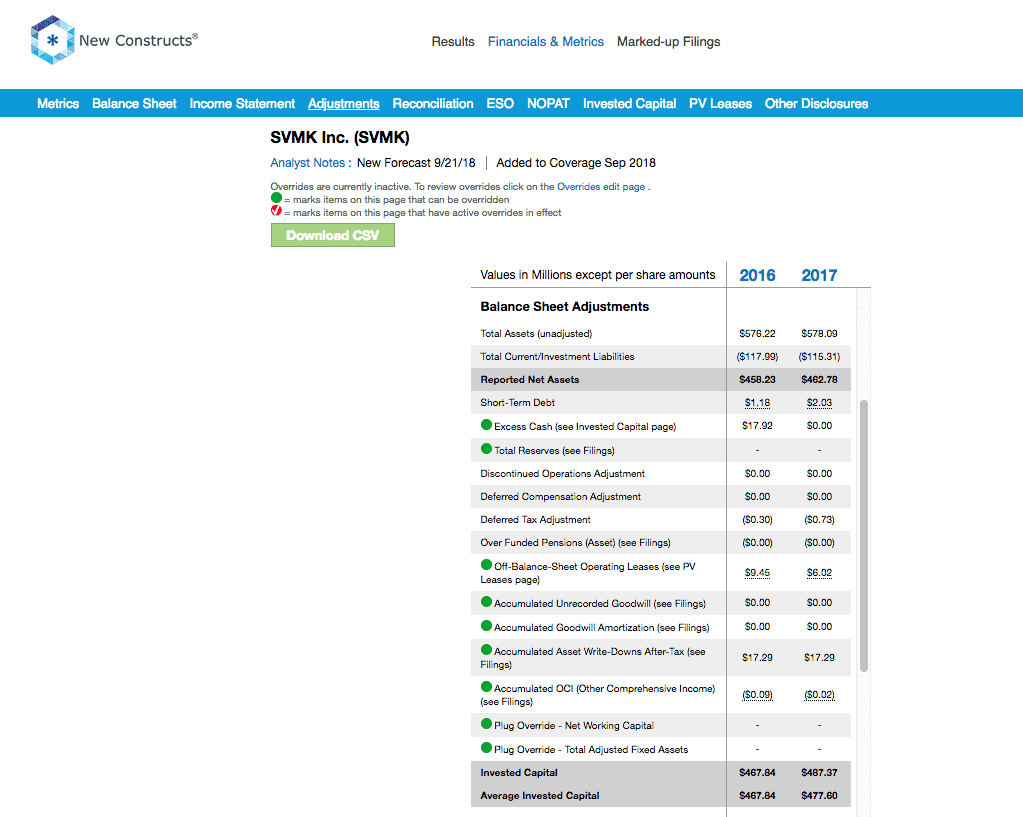Click the green legend dot for overridable items
Image resolution: width=1023 pixels, height=817 pixels.
pos(276,198)
